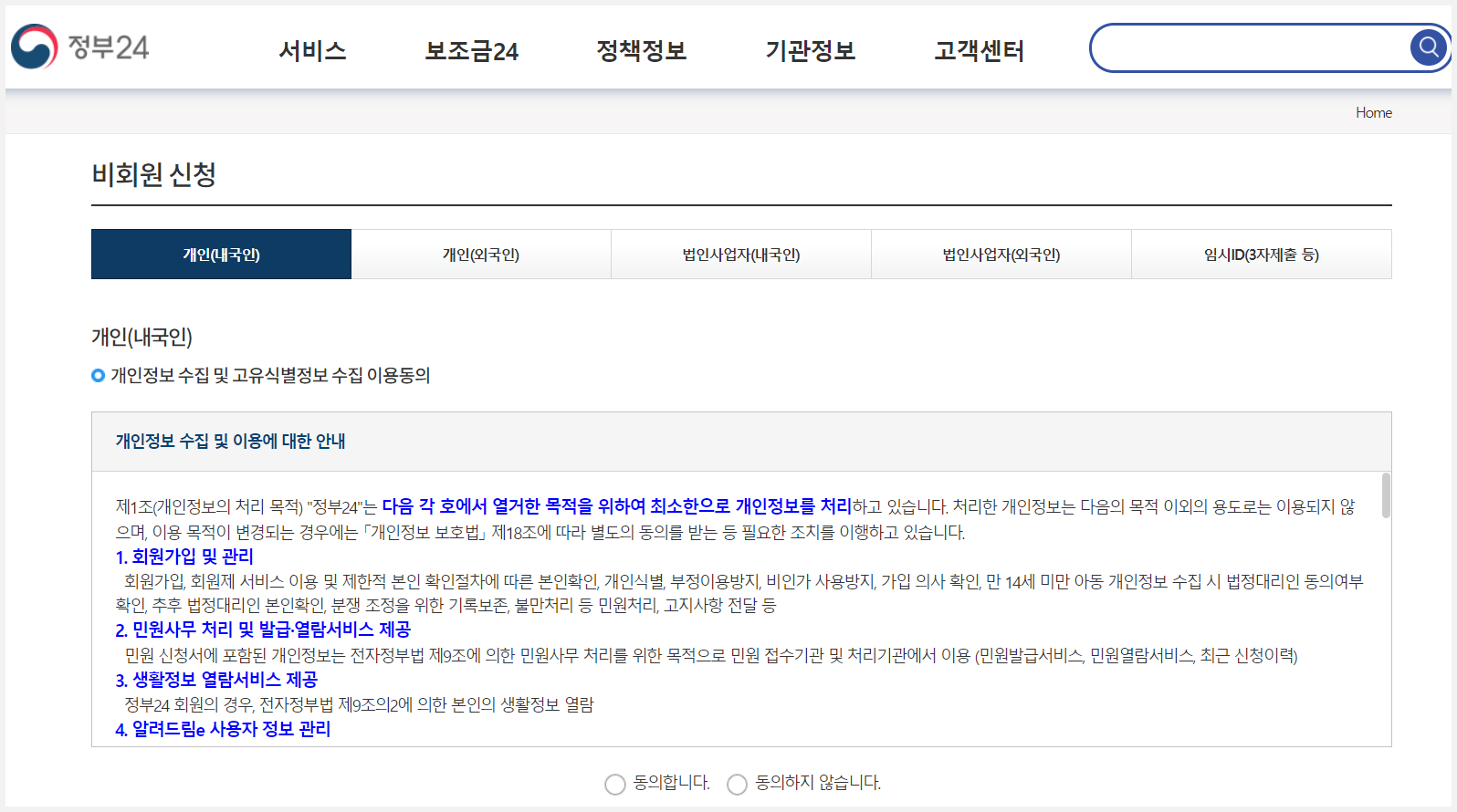Select the 동의하지 않습니다 radio button
1457x812 pixels.
[737, 784]
